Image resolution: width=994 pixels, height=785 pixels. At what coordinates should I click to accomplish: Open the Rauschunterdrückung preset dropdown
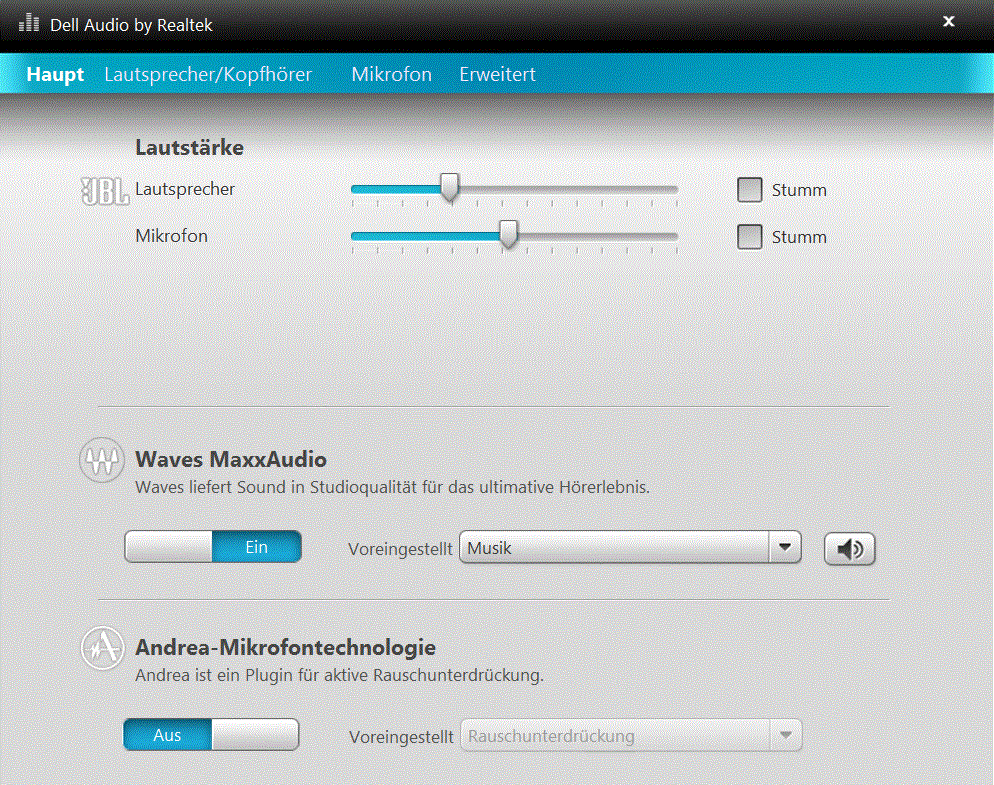[x=631, y=736]
